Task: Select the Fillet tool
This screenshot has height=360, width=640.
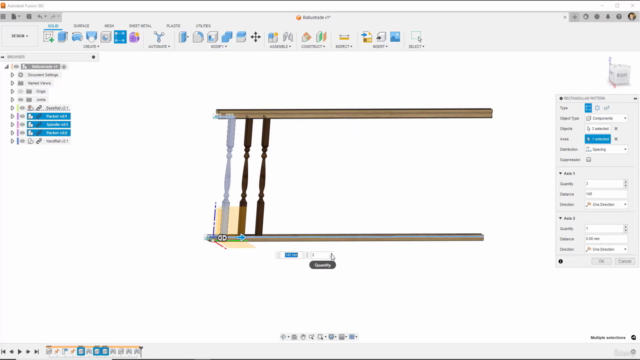Action: click(x=198, y=37)
